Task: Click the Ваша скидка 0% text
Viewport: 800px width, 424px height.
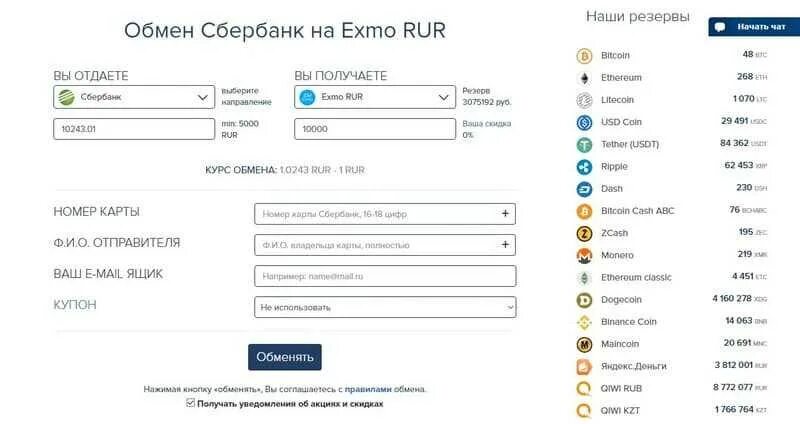Action: 487,129
